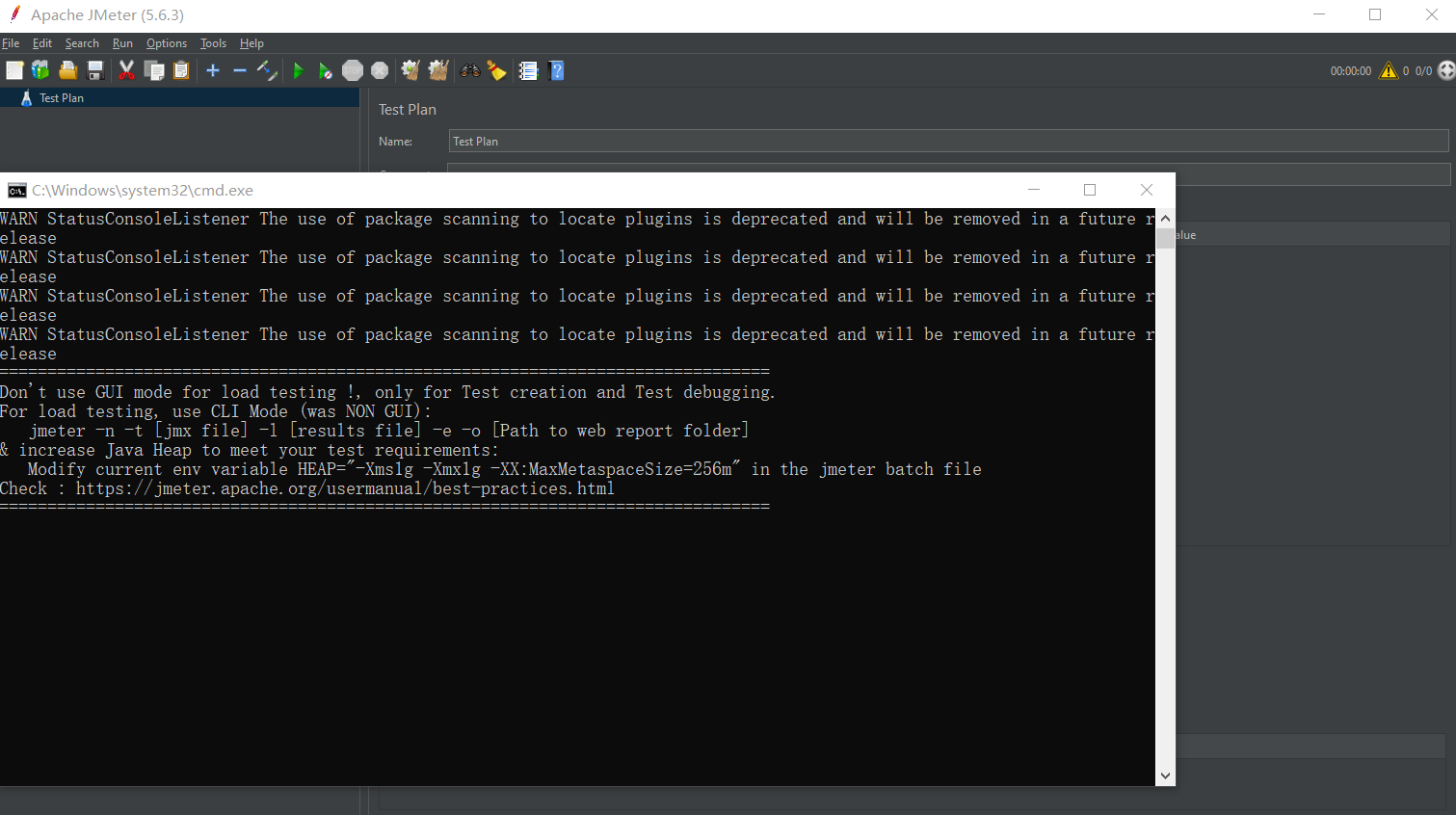Click the Function Helper list icon

528,70
